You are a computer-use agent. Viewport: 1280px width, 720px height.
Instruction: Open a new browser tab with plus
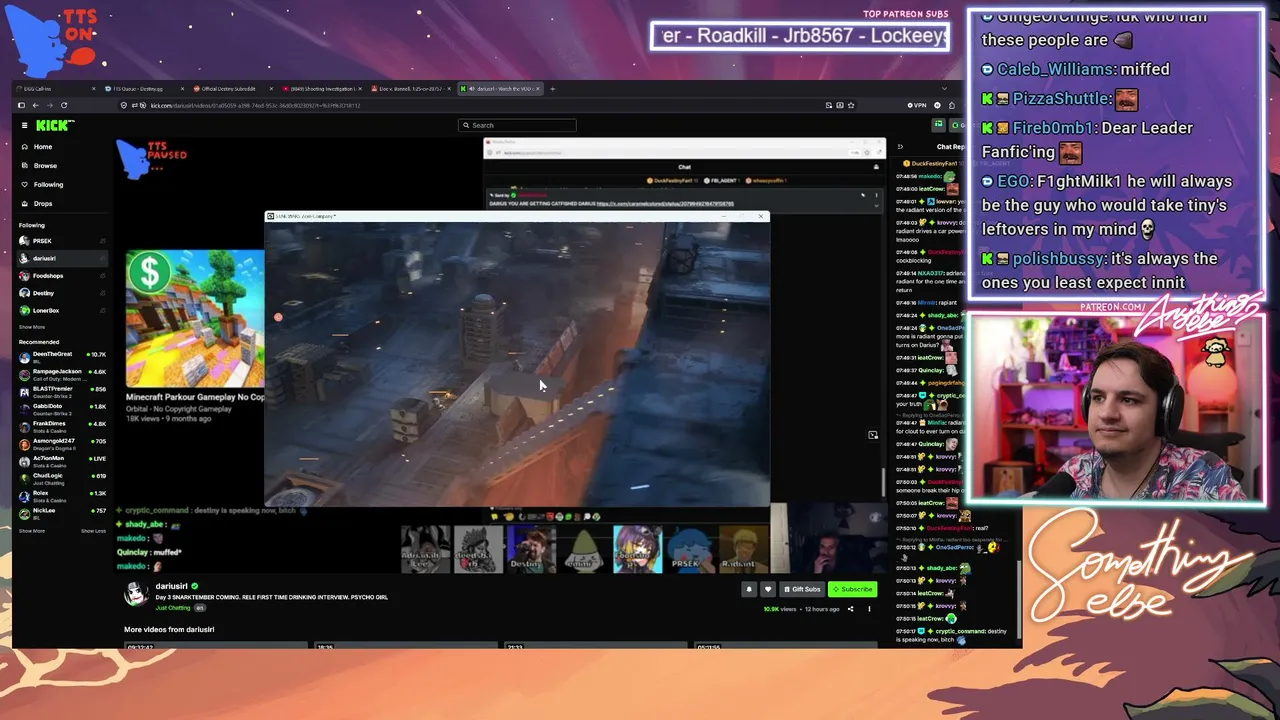point(552,89)
